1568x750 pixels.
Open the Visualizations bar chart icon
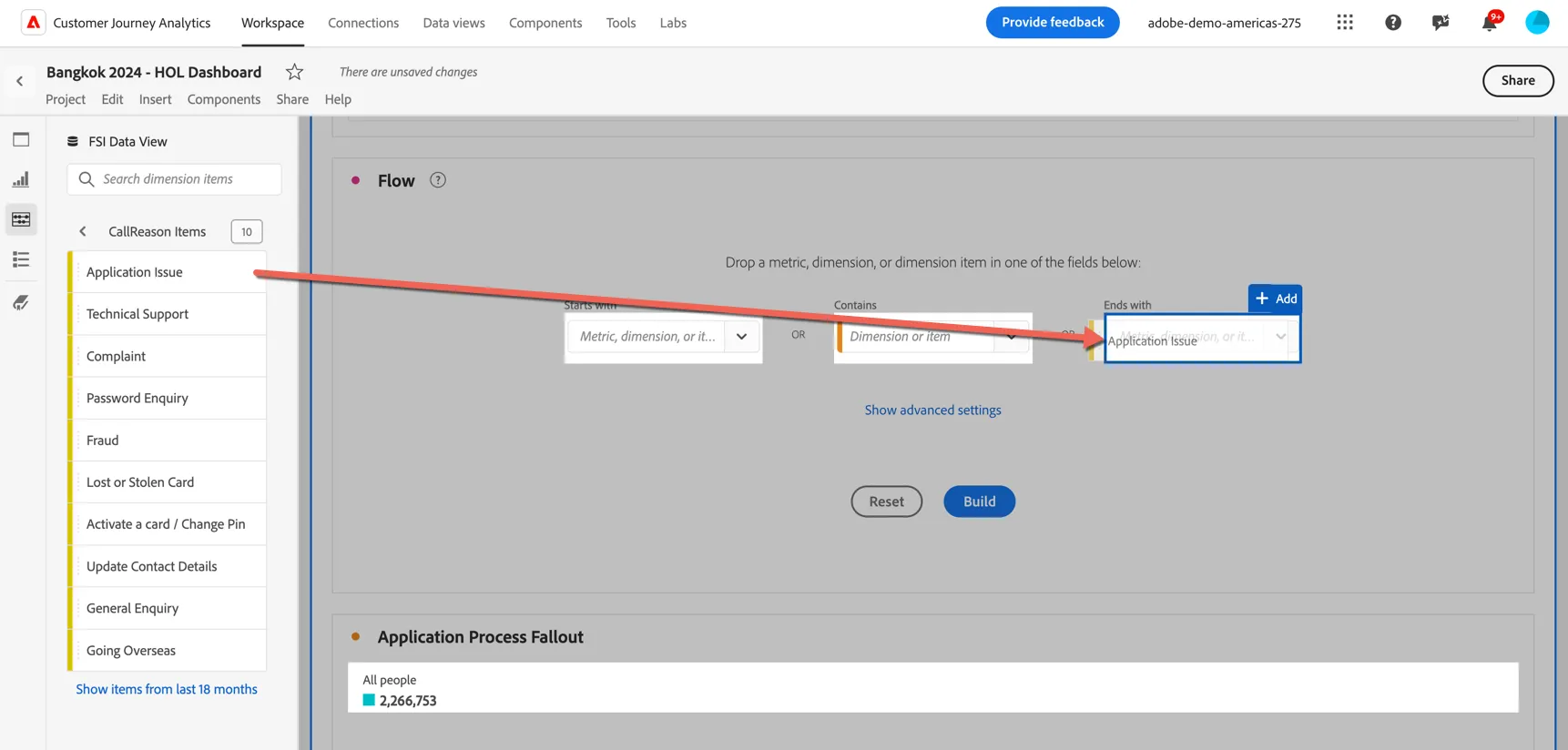(21, 179)
